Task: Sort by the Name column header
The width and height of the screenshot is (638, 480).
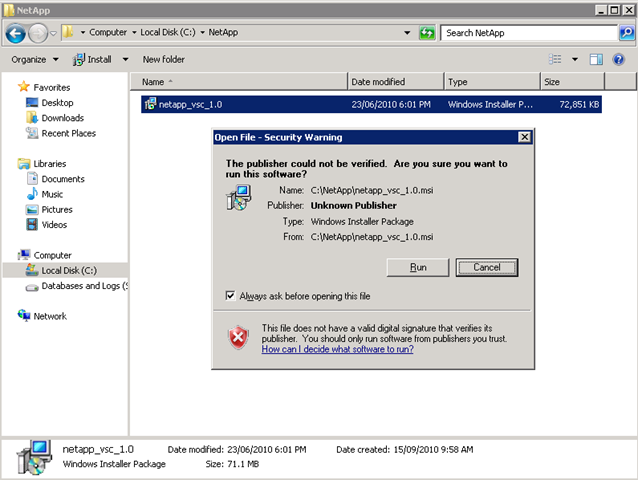Action: pyautogui.click(x=239, y=82)
